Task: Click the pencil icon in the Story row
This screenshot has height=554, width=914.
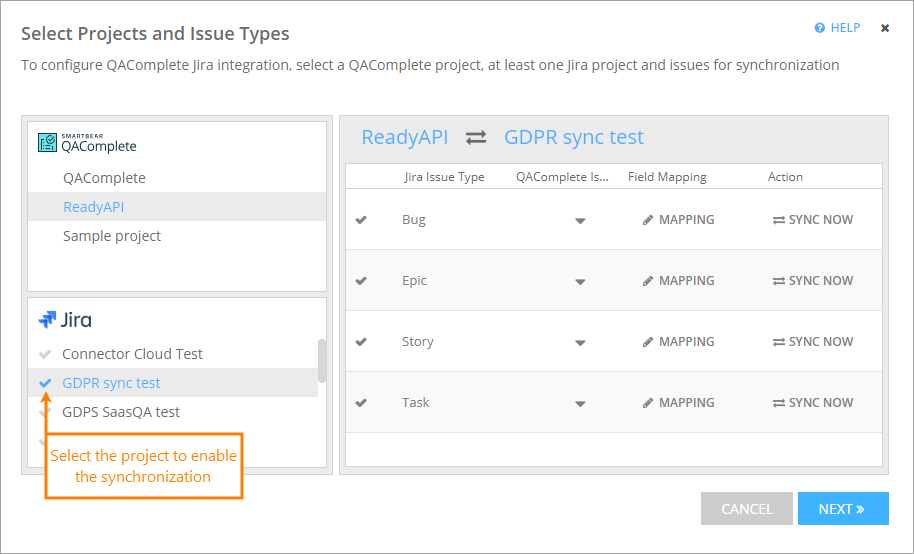Action: (648, 342)
